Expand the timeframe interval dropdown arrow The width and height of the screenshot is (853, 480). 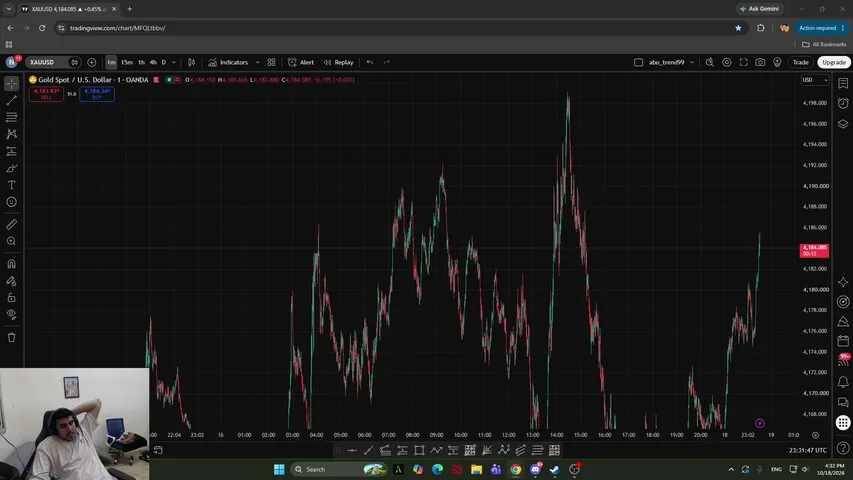pos(174,62)
